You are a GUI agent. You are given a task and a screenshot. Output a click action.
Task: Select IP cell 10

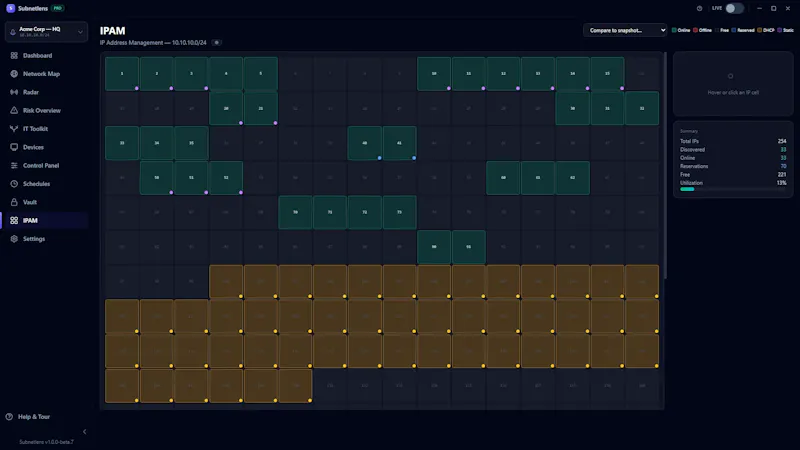434,73
